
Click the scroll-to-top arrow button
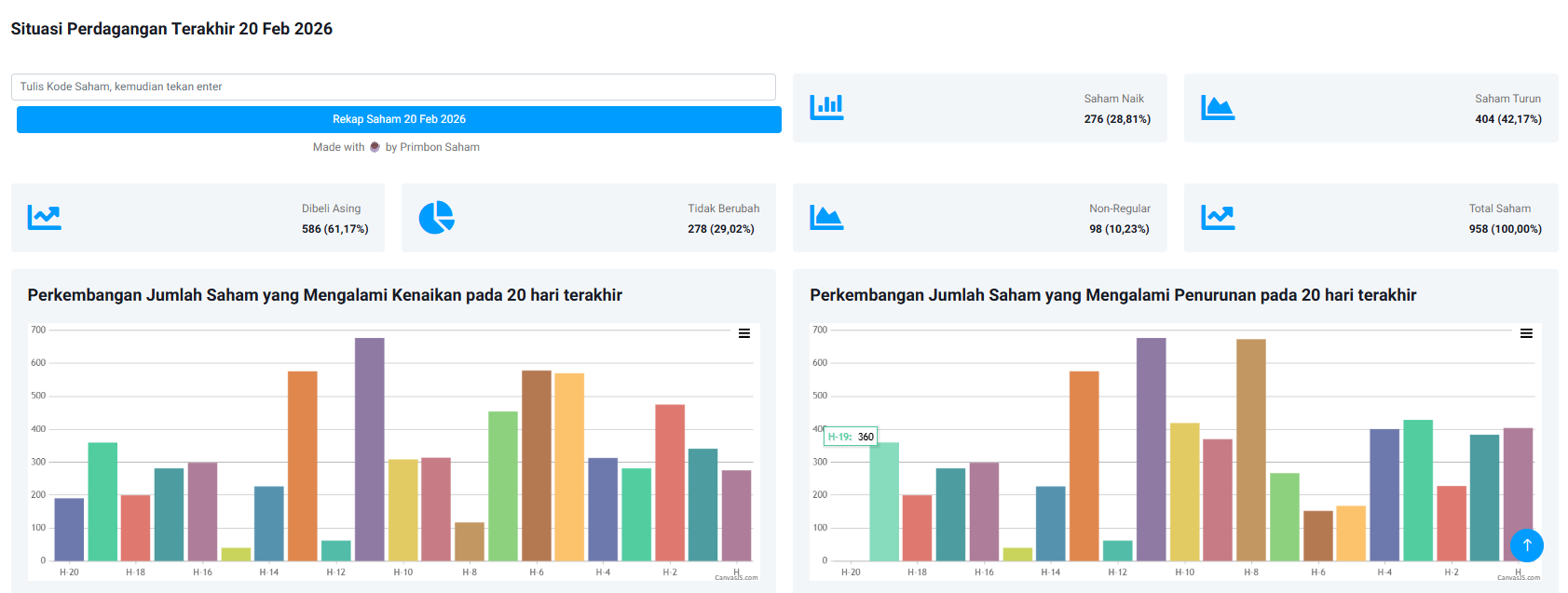click(1526, 545)
